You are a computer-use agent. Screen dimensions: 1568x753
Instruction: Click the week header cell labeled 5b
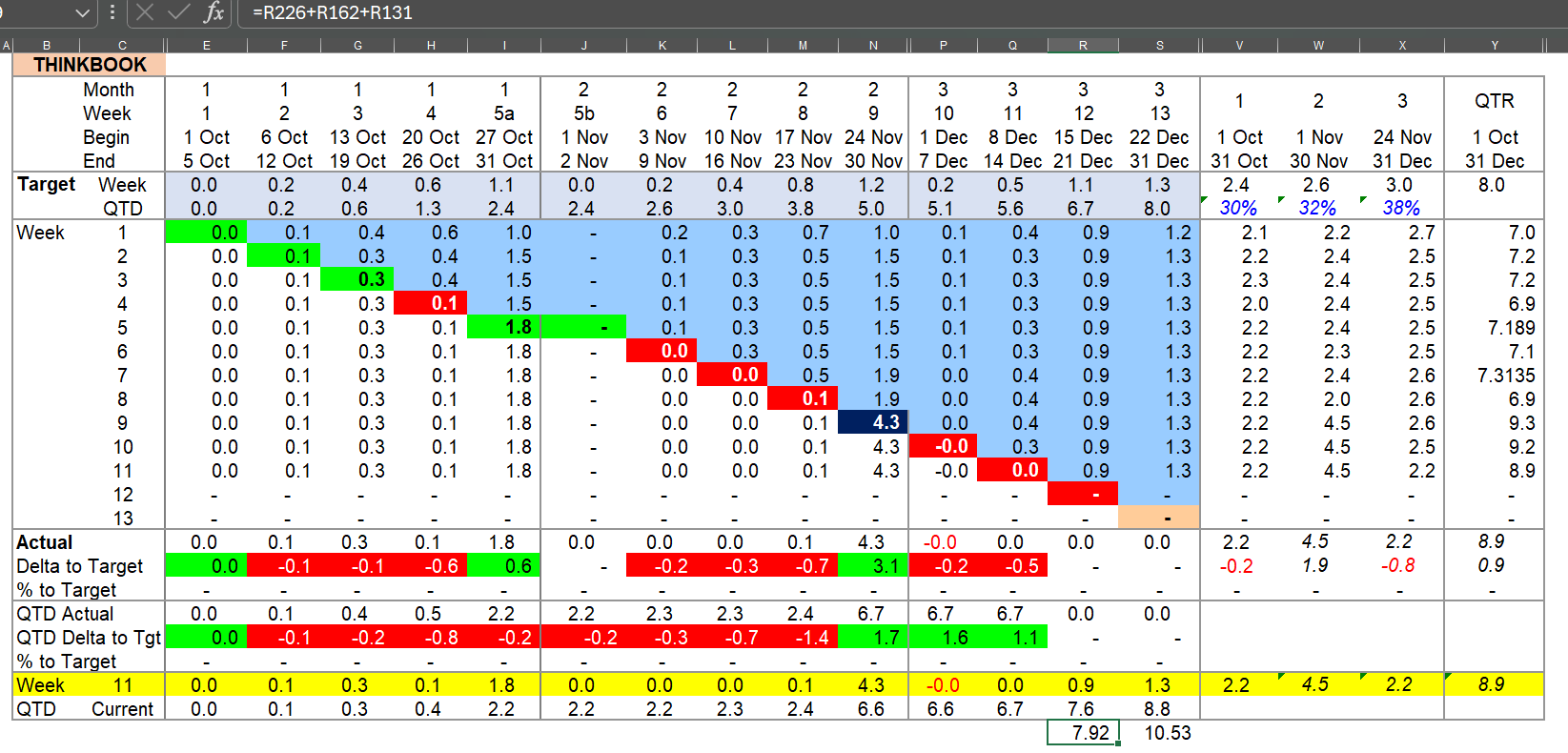(x=583, y=113)
